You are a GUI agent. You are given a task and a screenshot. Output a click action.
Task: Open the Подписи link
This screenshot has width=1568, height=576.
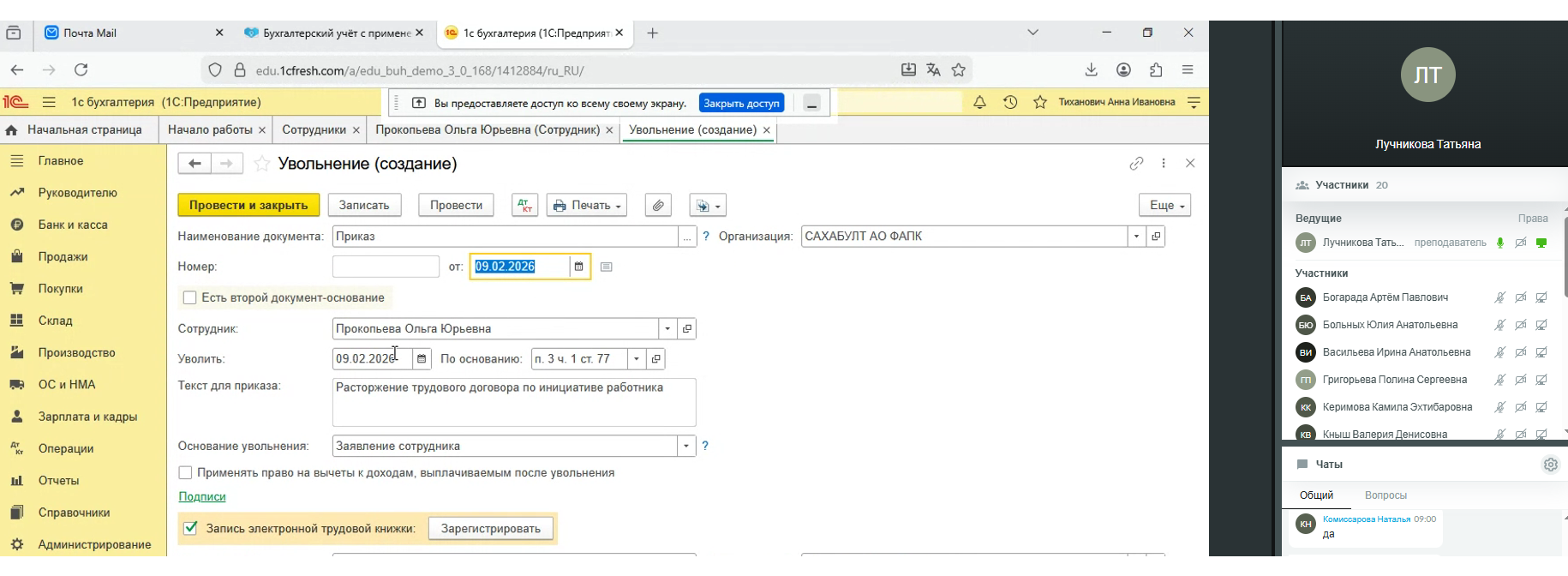[x=202, y=497]
